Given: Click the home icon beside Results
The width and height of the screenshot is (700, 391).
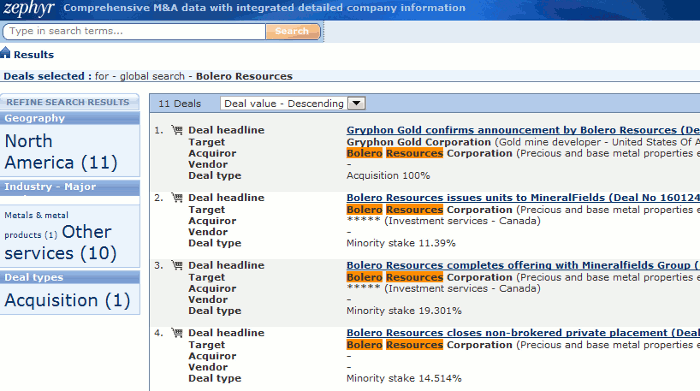Looking at the screenshot, I should (5, 53).
